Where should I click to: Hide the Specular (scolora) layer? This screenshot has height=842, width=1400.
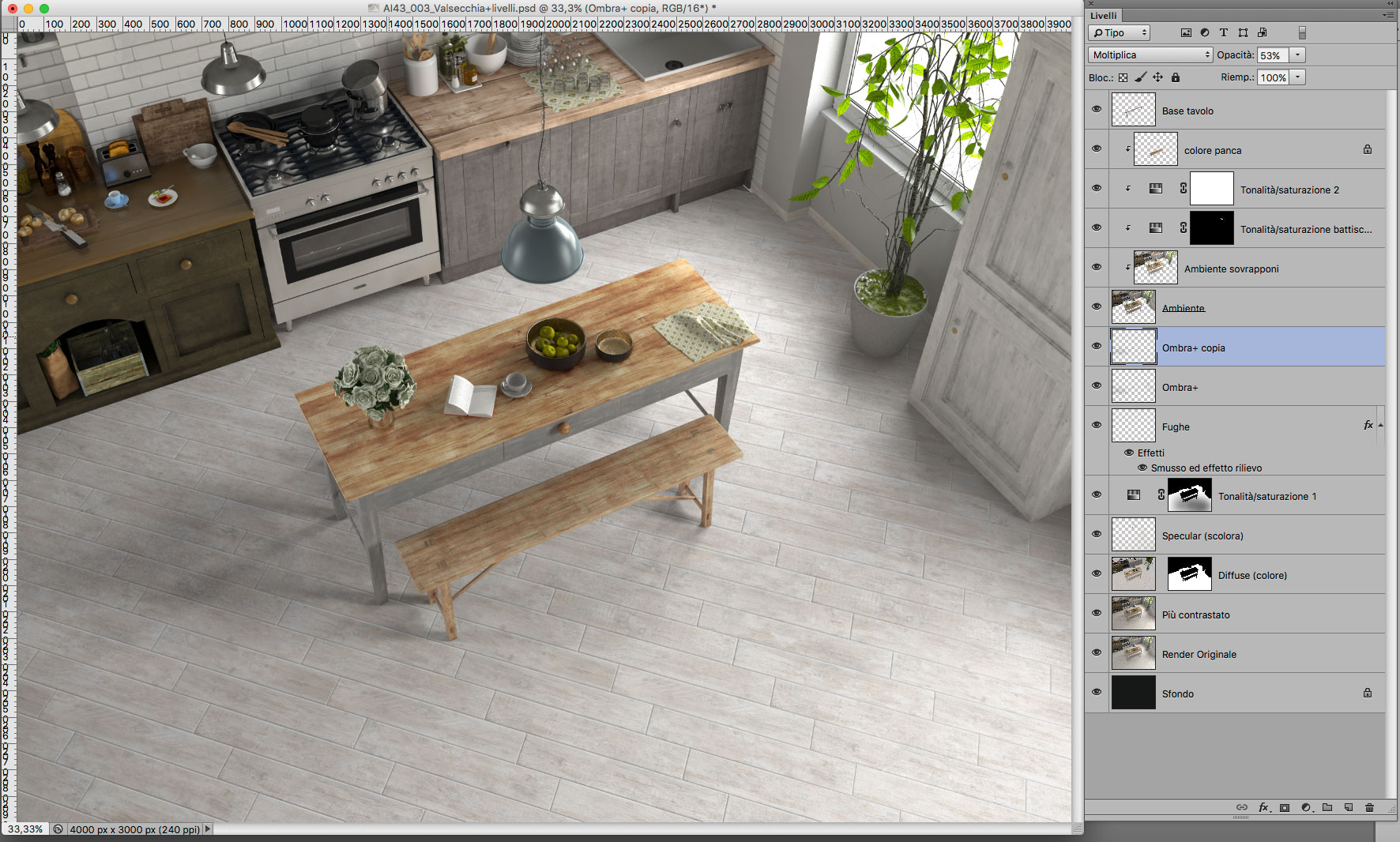1097,535
